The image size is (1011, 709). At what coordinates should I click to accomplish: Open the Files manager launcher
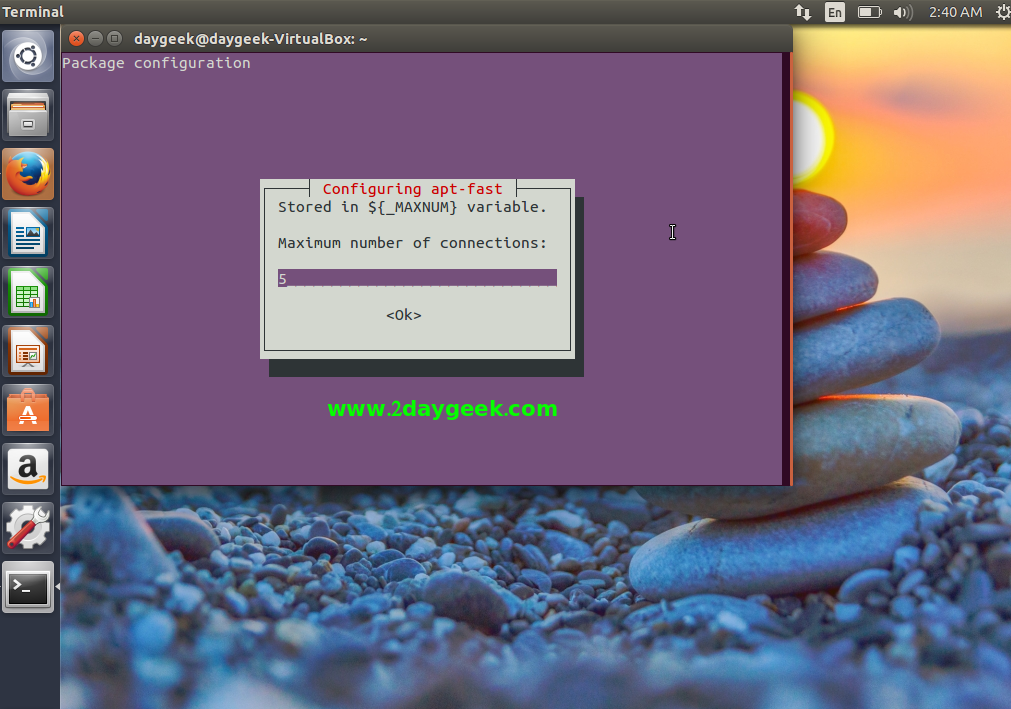tap(27, 115)
